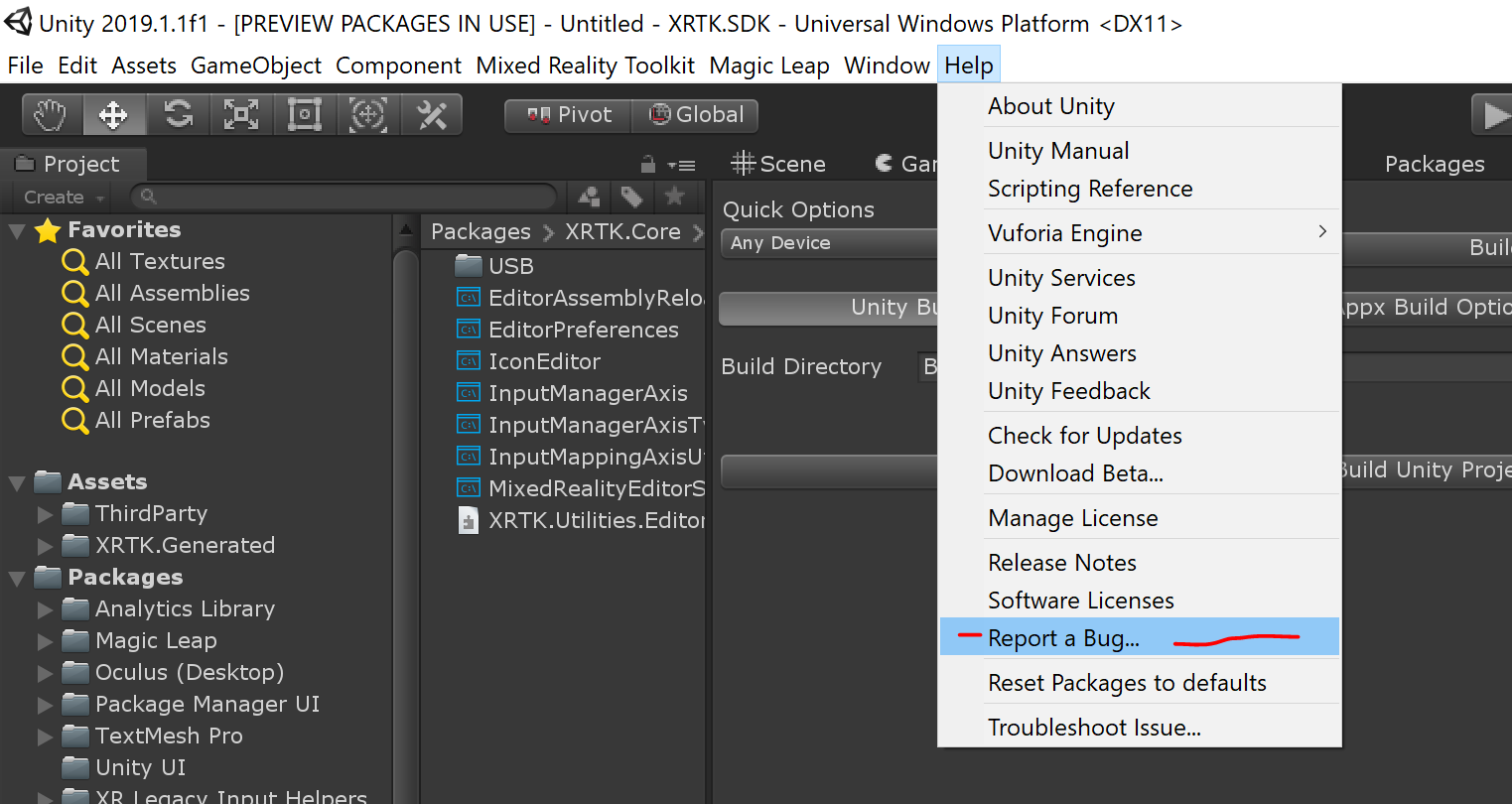Expand the Oculus (Desktop) package

click(x=45, y=673)
